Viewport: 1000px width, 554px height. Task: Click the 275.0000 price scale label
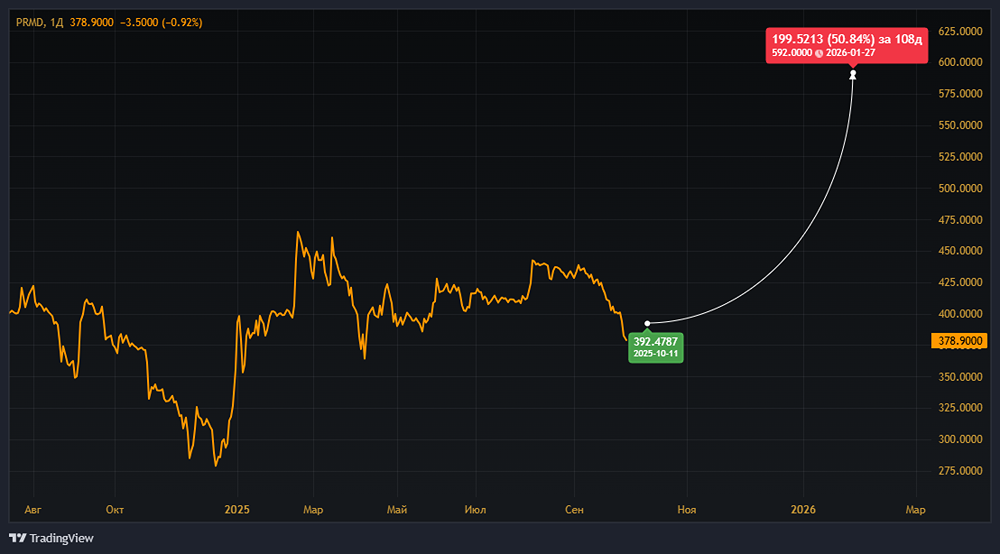coord(960,470)
